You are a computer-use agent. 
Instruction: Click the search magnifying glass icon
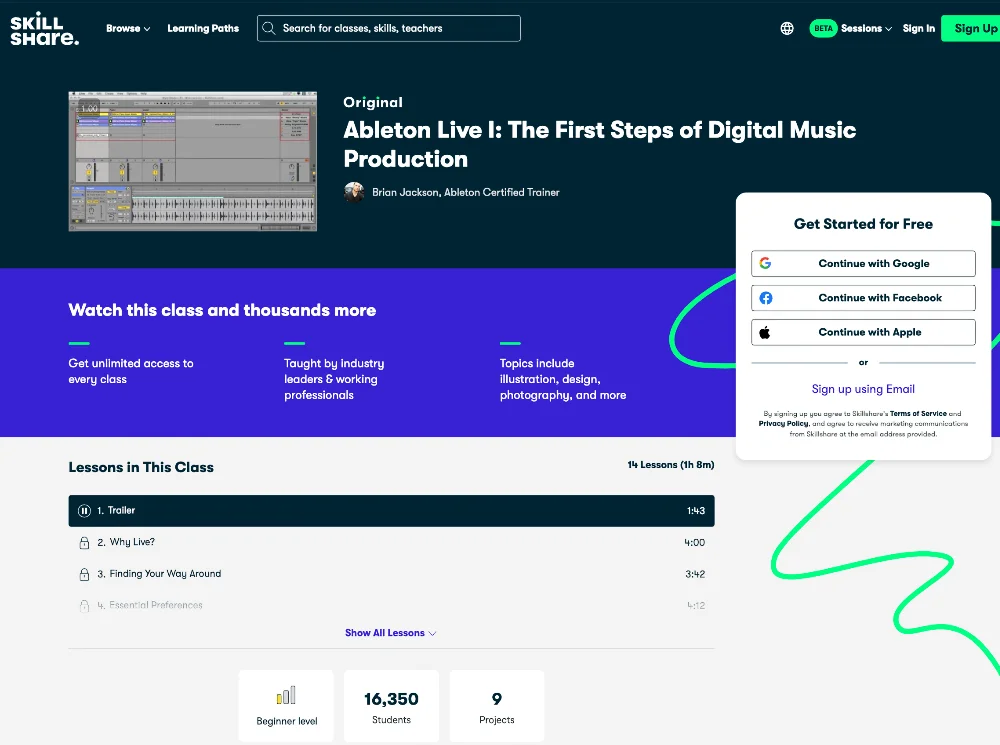click(x=269, y=28)
